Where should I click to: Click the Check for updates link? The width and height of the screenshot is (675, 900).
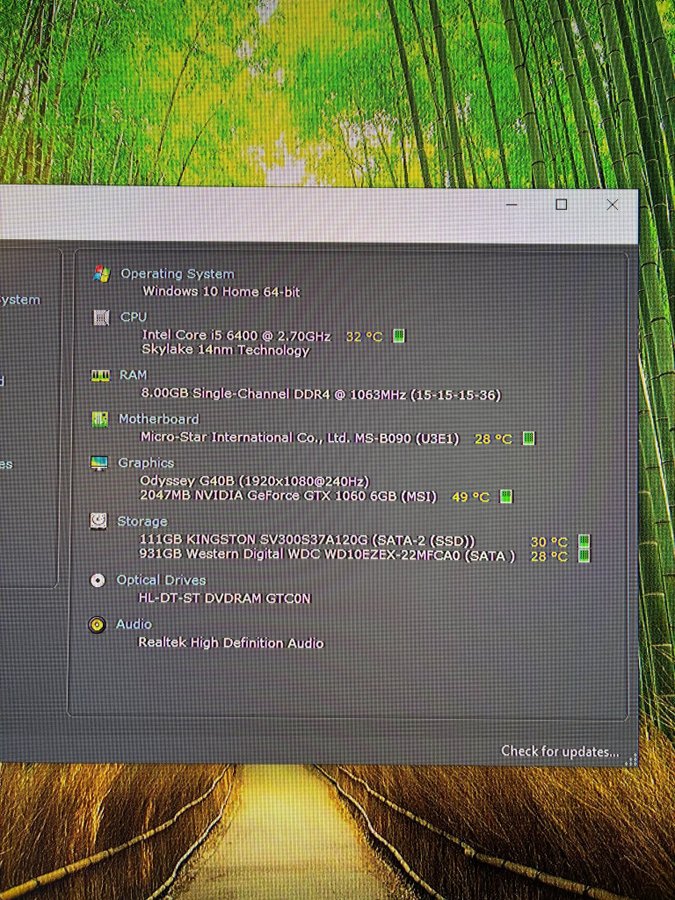pos(560,751)
